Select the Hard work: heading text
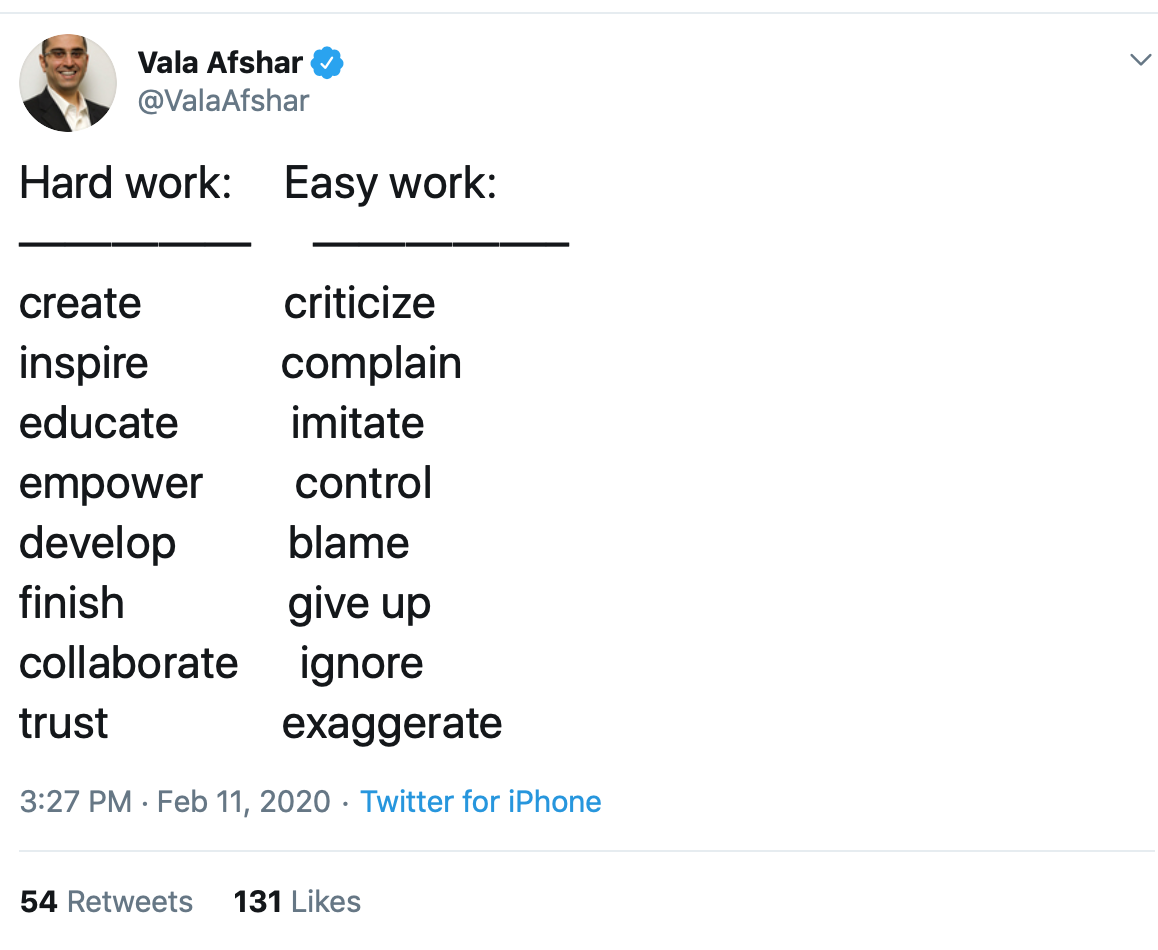 tap(126, 182)
